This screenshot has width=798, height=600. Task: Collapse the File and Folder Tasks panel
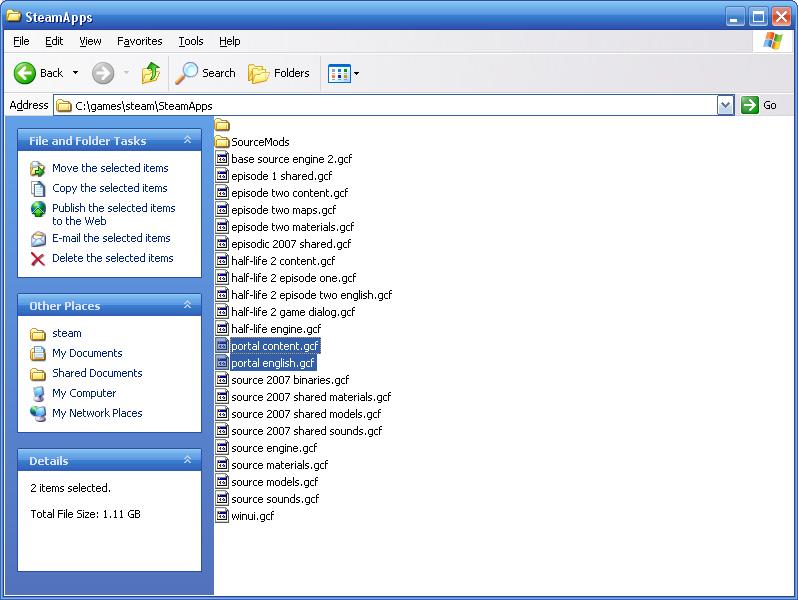click(x=187, y=140)
